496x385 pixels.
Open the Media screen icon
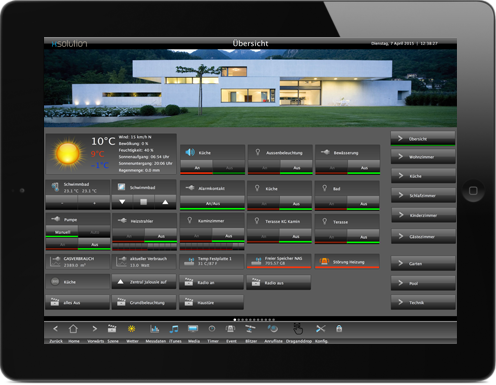(193, 329)
